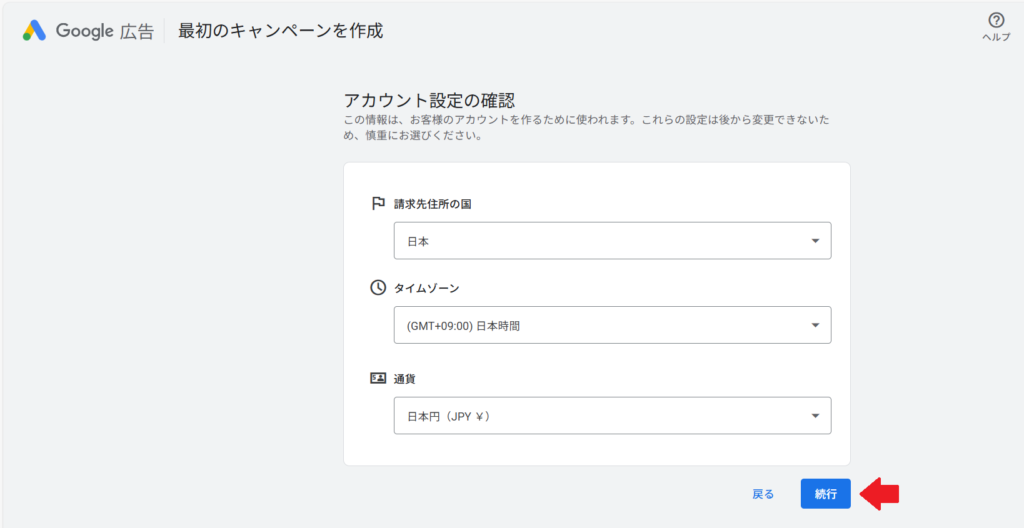Click the 請求先住所の国 label
This screenshot has width=1024, height=528.
point(432,204)
